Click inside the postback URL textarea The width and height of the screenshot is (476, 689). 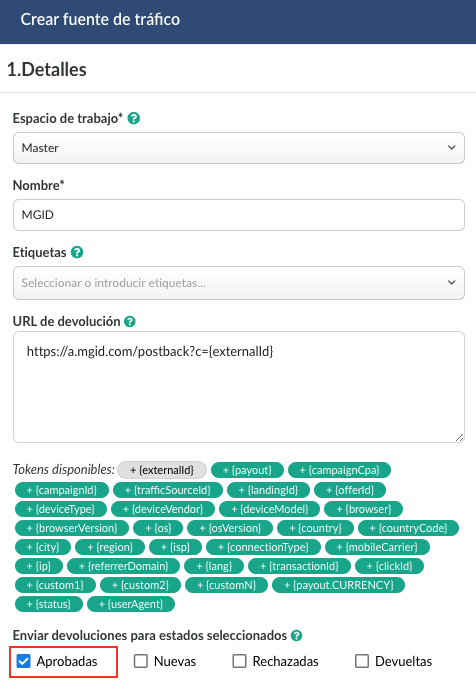tap(239, 387)
